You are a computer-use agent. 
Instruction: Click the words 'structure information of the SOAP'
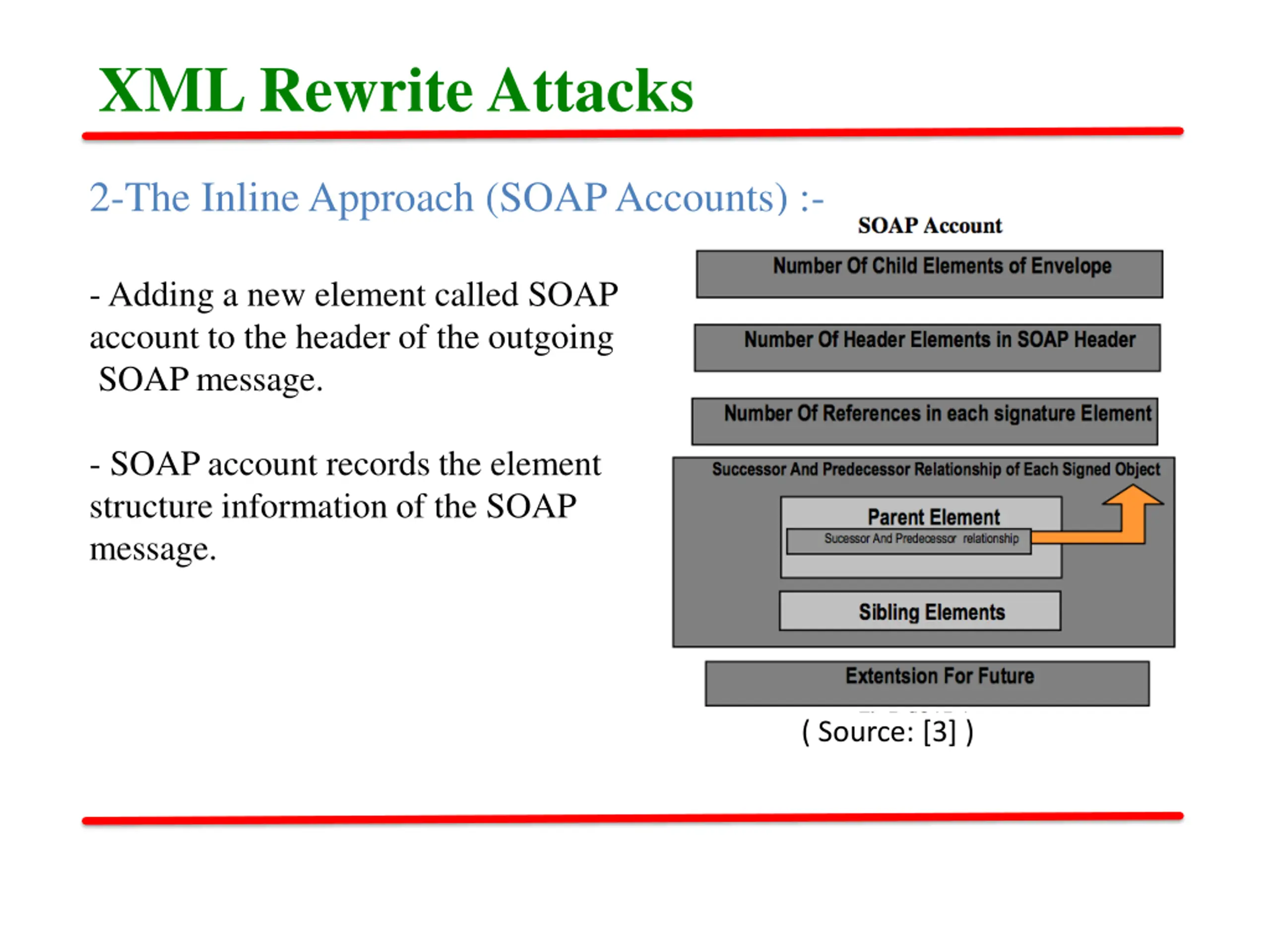(x=333, y=507)
